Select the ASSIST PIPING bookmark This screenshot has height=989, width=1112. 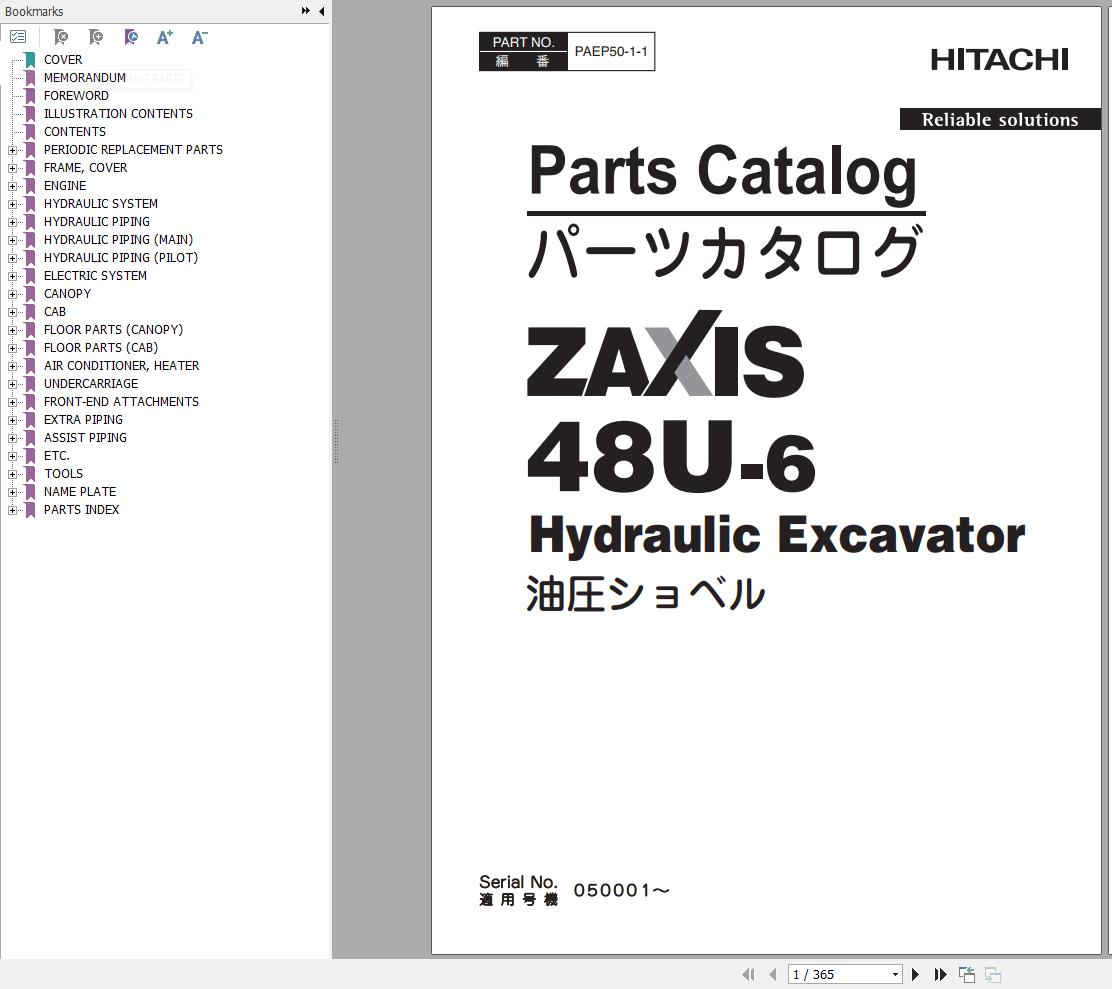[x=86, y=437]
